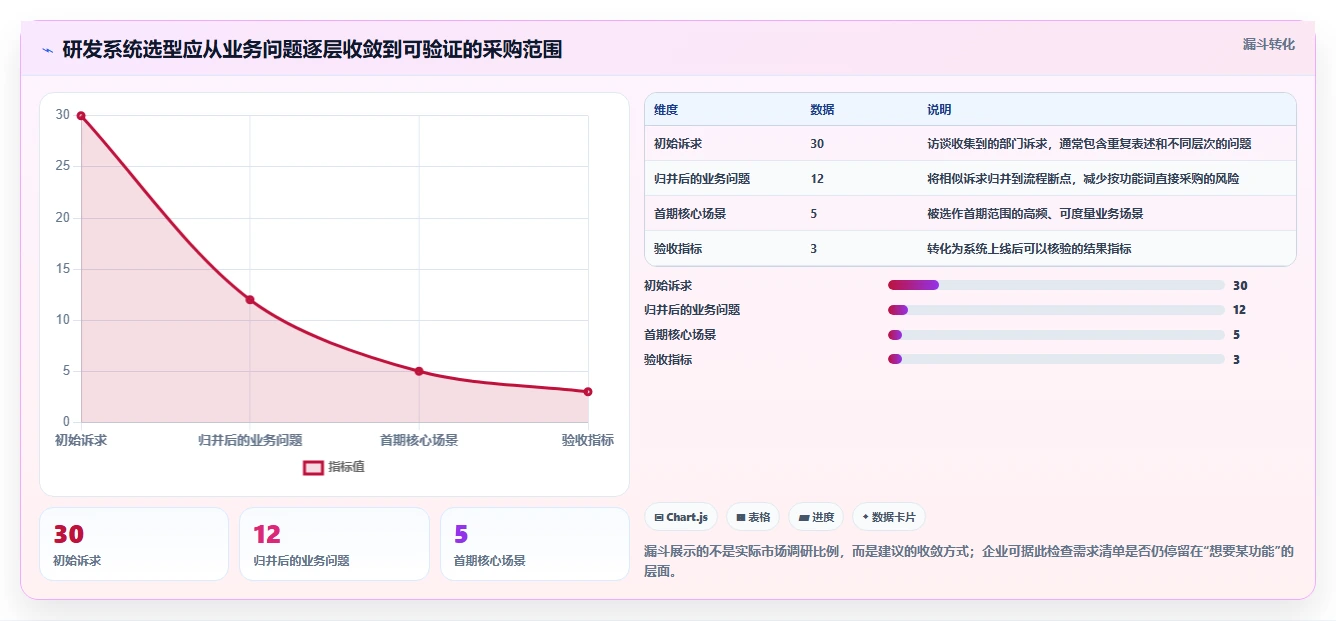
Task: Click the 漏斗转化 tag in header
Action: [1268, 44]
